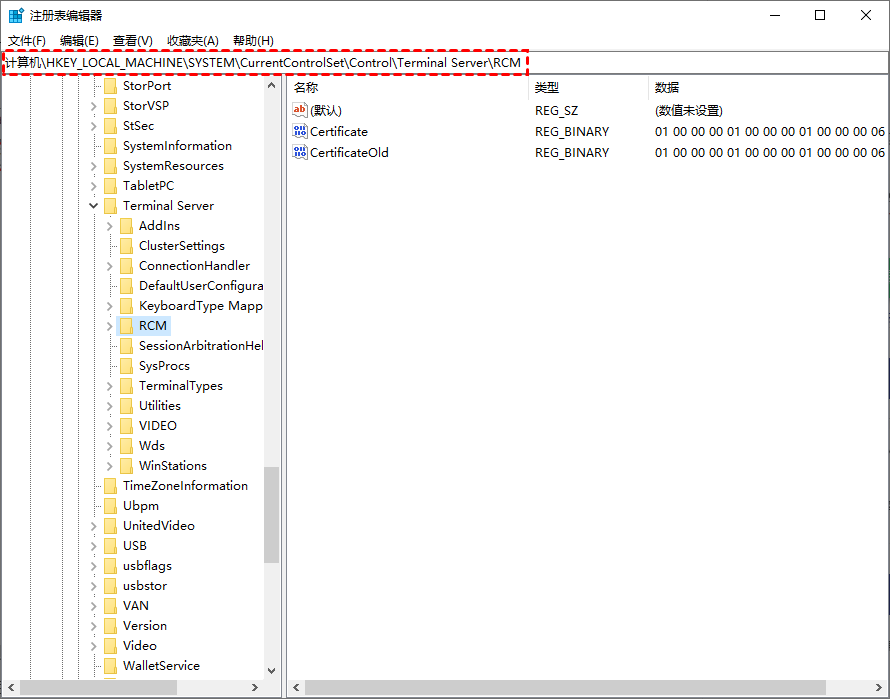Expand the RCM tree node
The height and width of the screenshot is (699, 890).
(110, 326)
